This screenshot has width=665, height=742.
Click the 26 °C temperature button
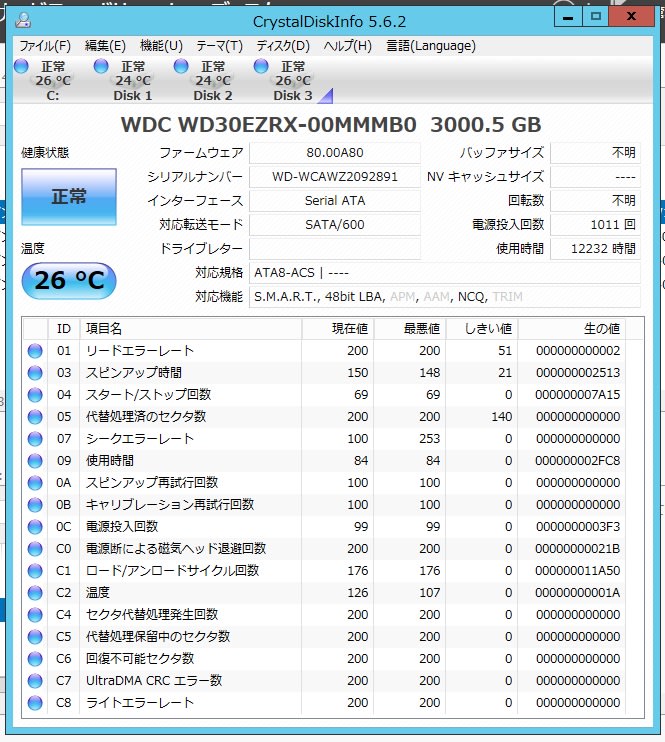69,281
